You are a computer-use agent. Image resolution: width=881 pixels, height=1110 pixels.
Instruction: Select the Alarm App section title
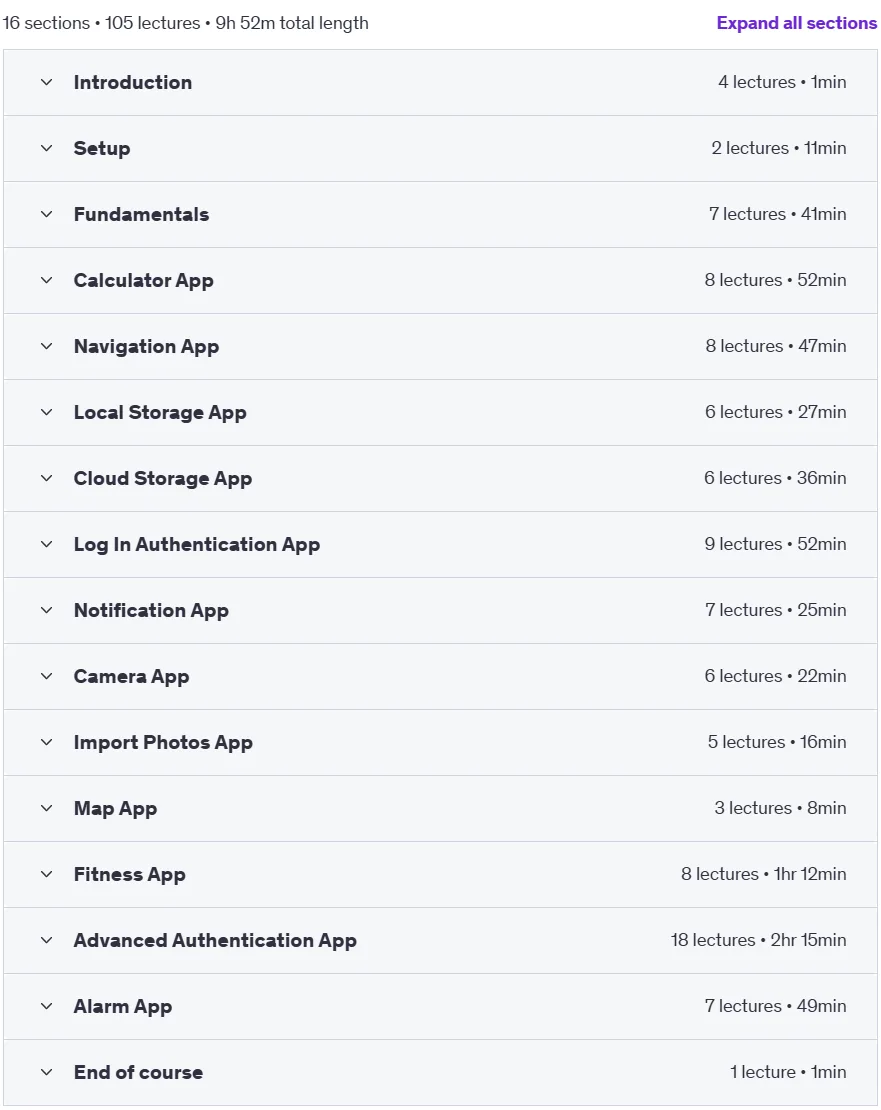coord(122,1007)
